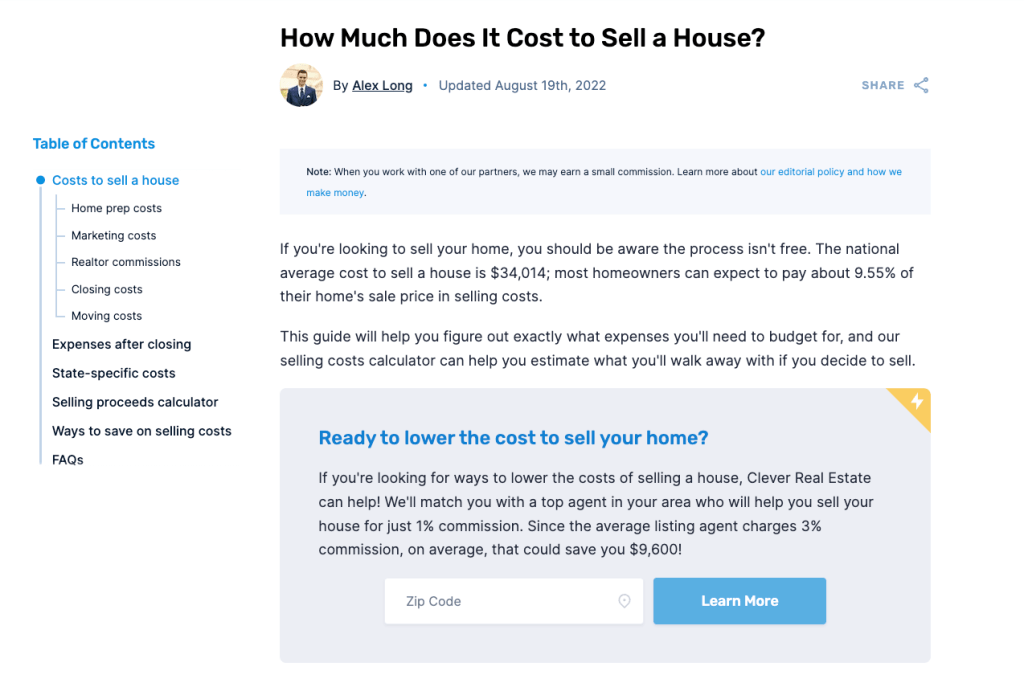The width and height of the screenshot is (1024, 683).
Task: Jump to Costs to sell a house section
Action: [x=115, y=180]
